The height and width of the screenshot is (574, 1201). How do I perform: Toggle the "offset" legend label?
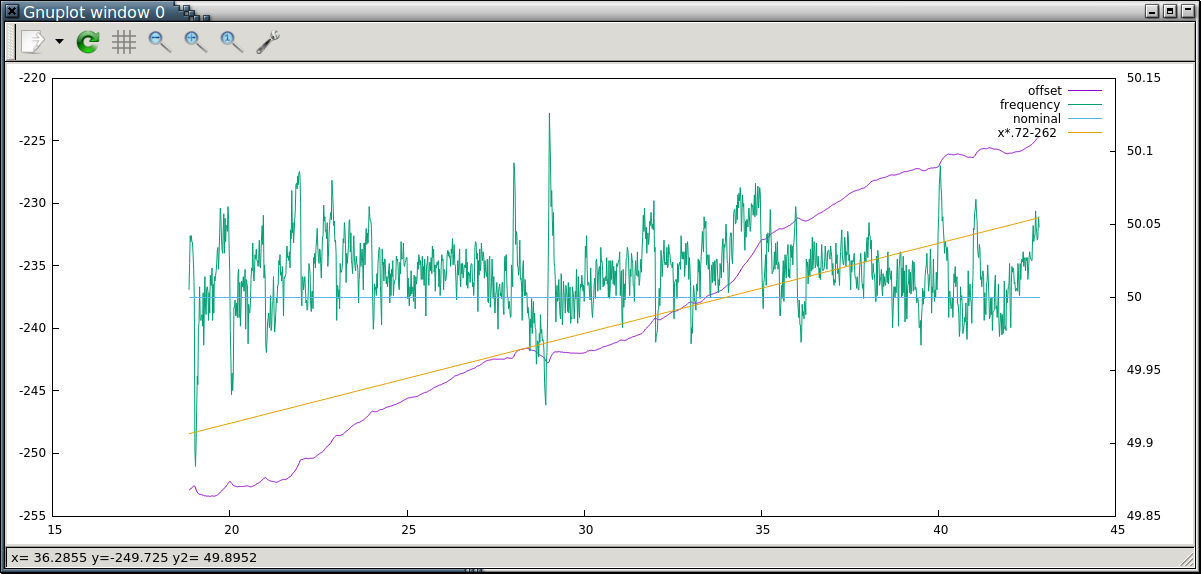[x=1044, y=91]
